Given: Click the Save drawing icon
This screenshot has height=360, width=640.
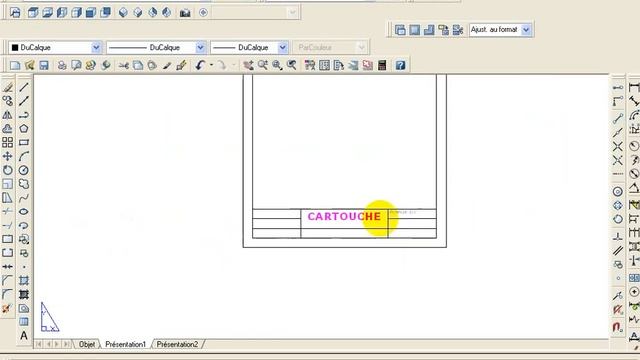Looking at the screenshot, I should point(44,65).
